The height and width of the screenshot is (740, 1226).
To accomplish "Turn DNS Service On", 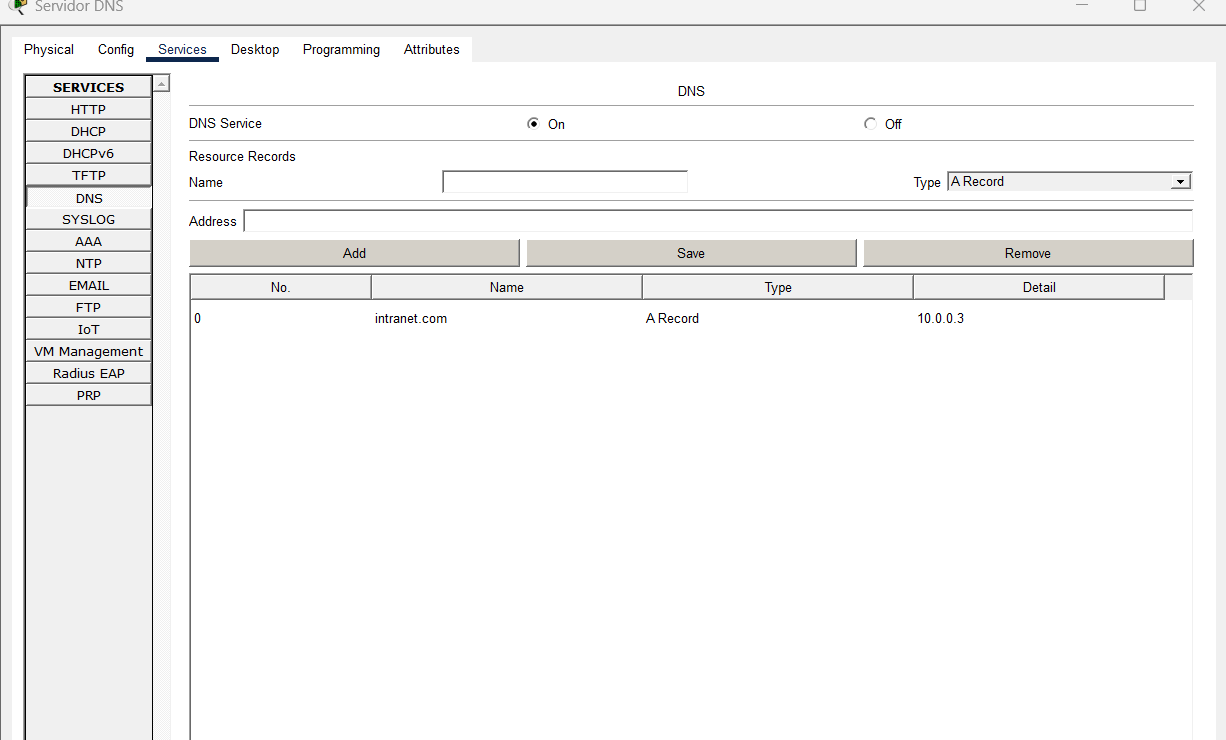I will [x=533, y=124].
